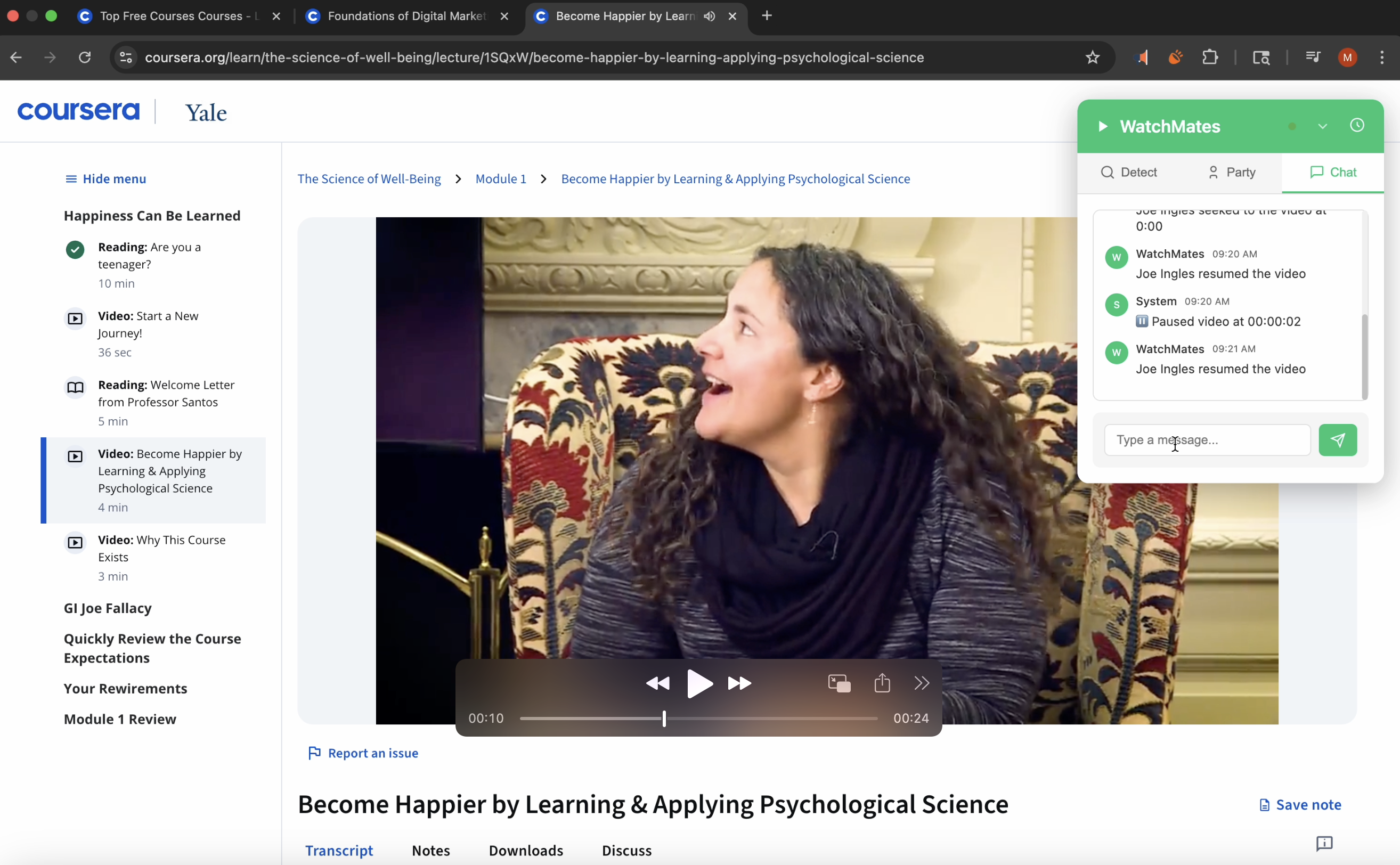
Task: Click WatchMates play logo icon
Action: coord(1103,126)
